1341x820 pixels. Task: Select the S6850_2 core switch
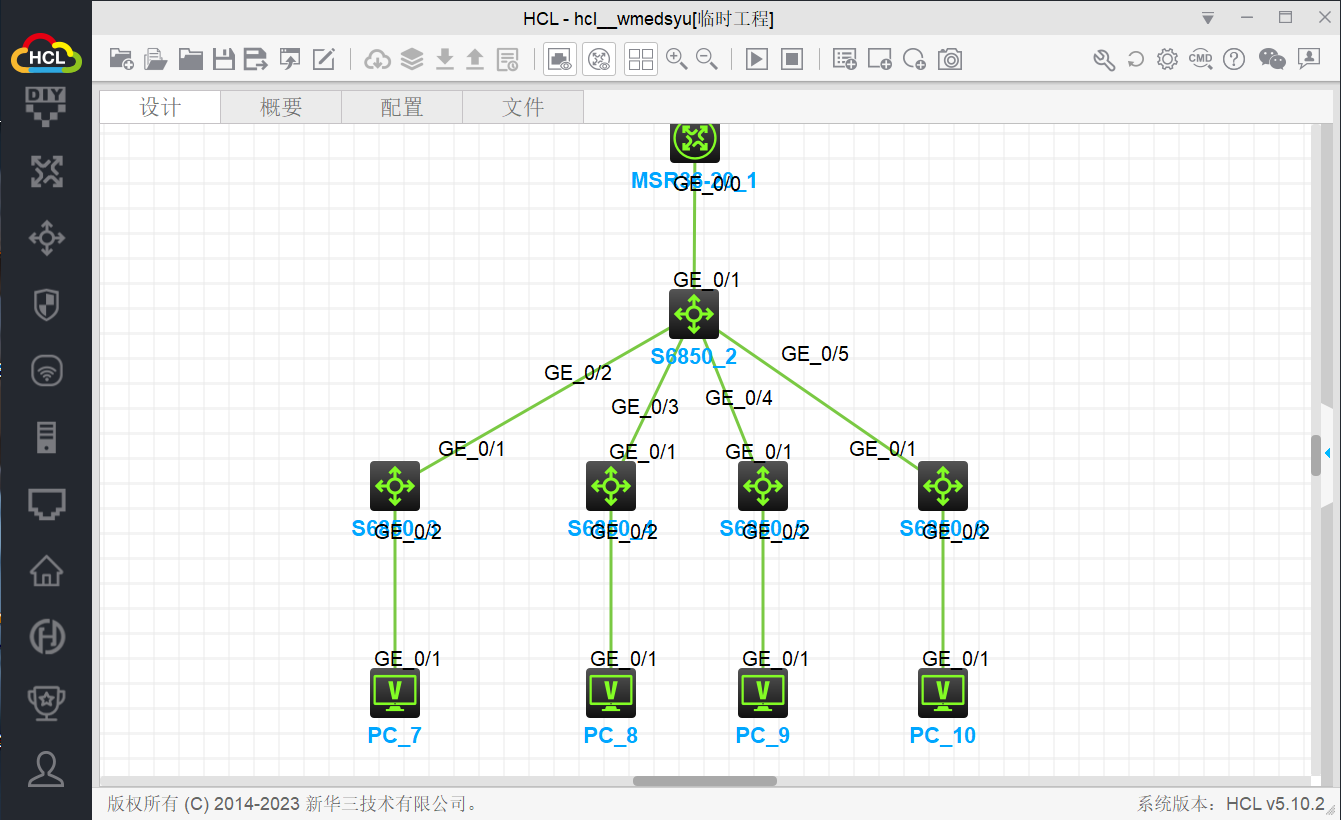[694, 314]
